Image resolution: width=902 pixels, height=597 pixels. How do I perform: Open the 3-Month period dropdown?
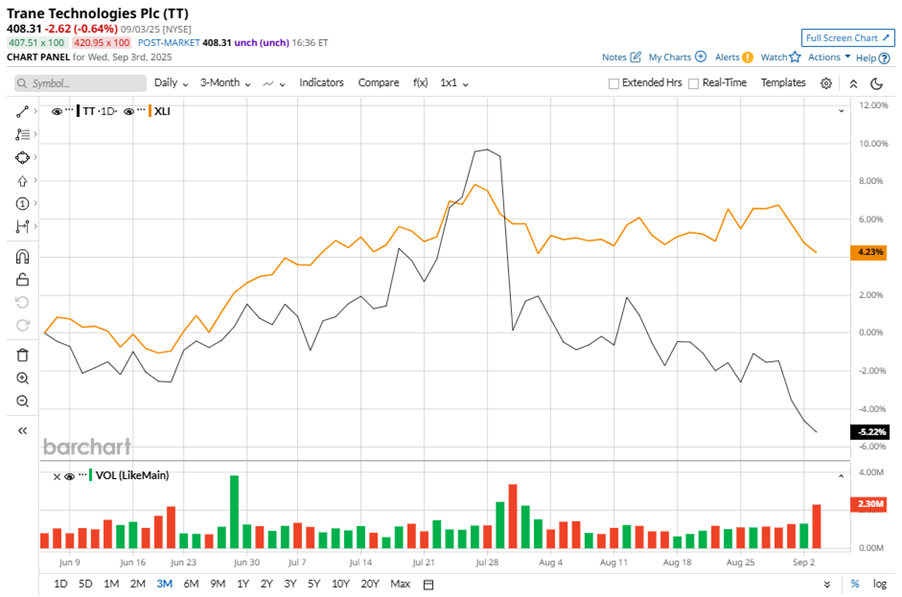[226, 83]
